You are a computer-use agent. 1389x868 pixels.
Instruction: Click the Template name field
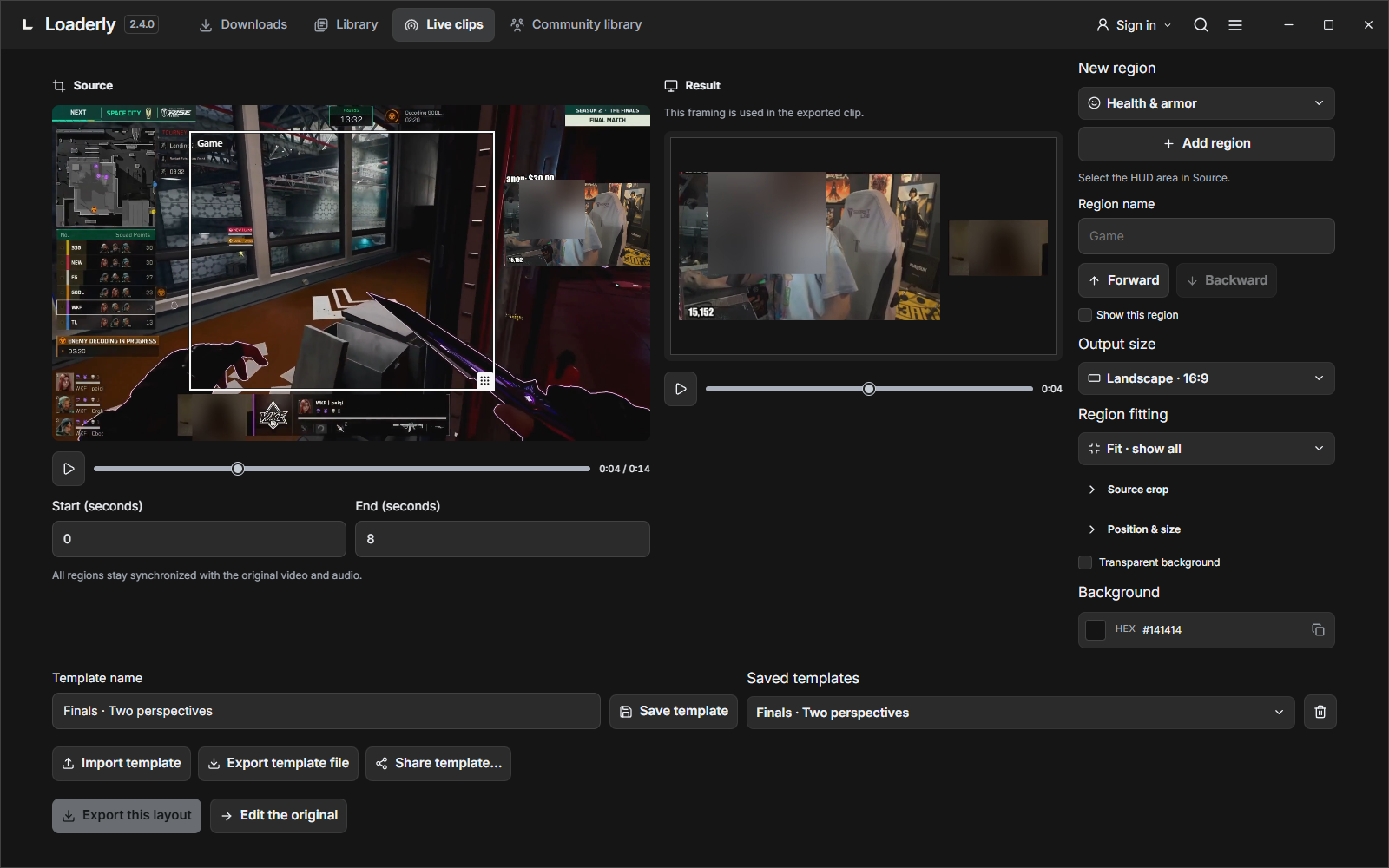click(x=326, y=711)
